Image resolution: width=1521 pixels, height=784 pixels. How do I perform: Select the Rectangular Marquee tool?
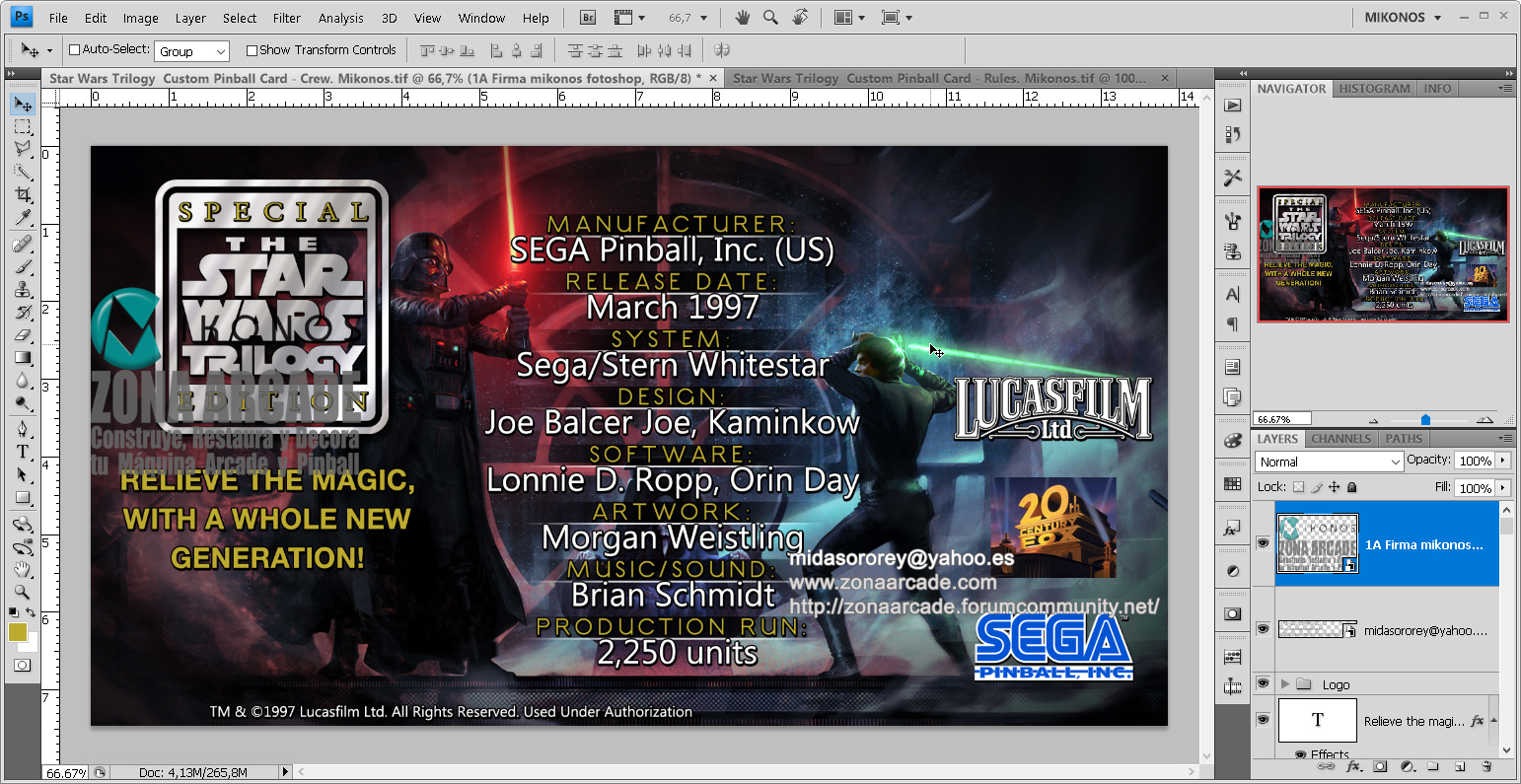click(23, 127)
